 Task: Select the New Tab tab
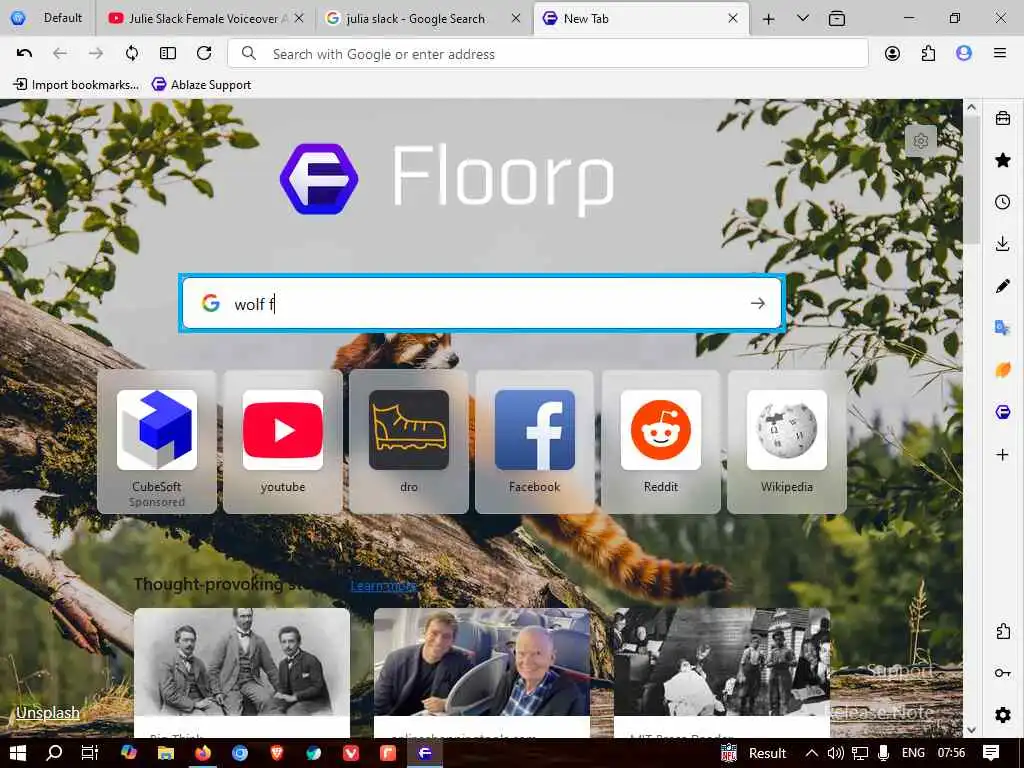click(x=641, y=18)
